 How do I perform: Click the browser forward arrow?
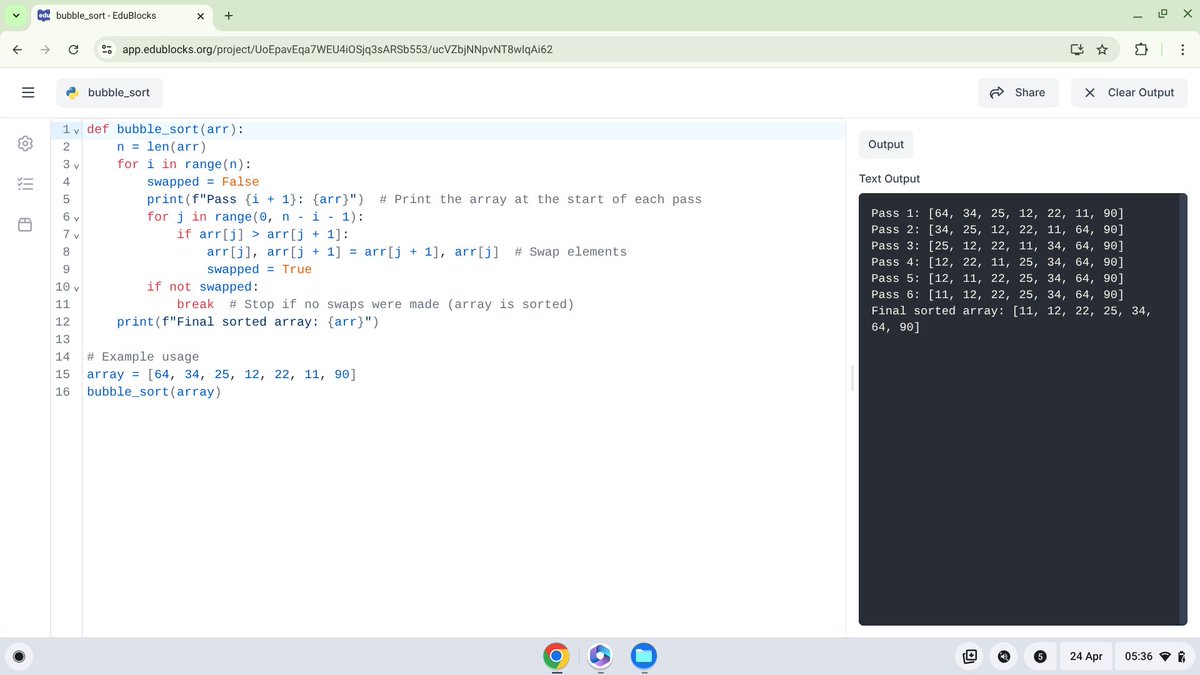pyautogui.click(x=46, y=49)
